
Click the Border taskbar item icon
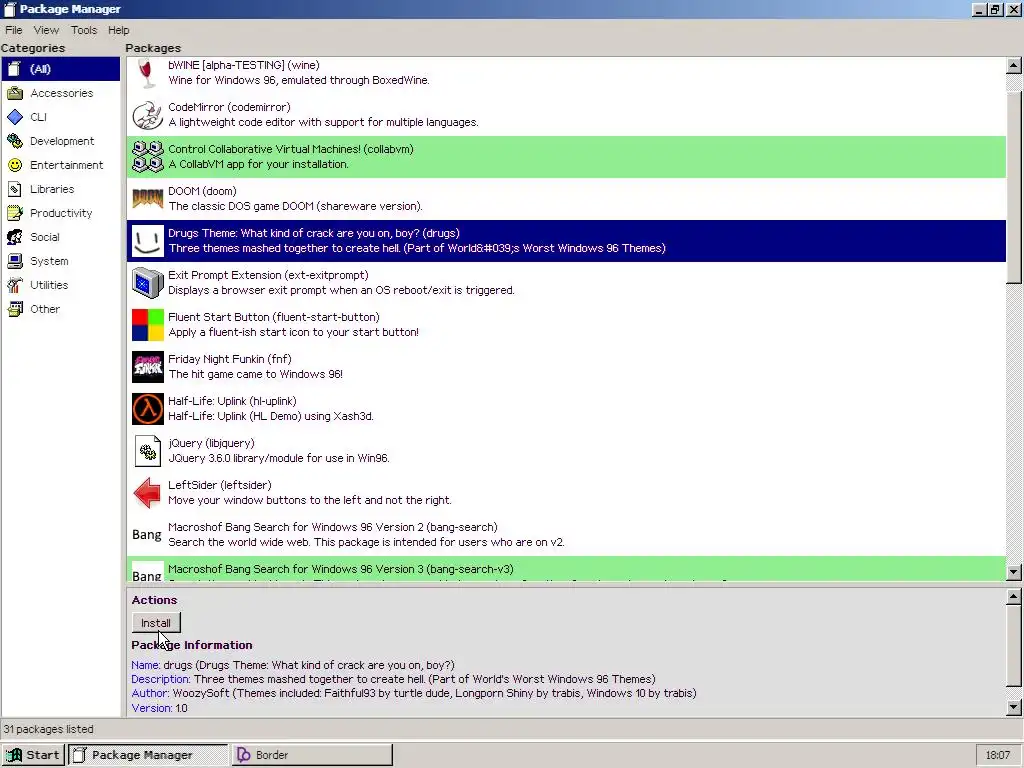click(244, 755)
